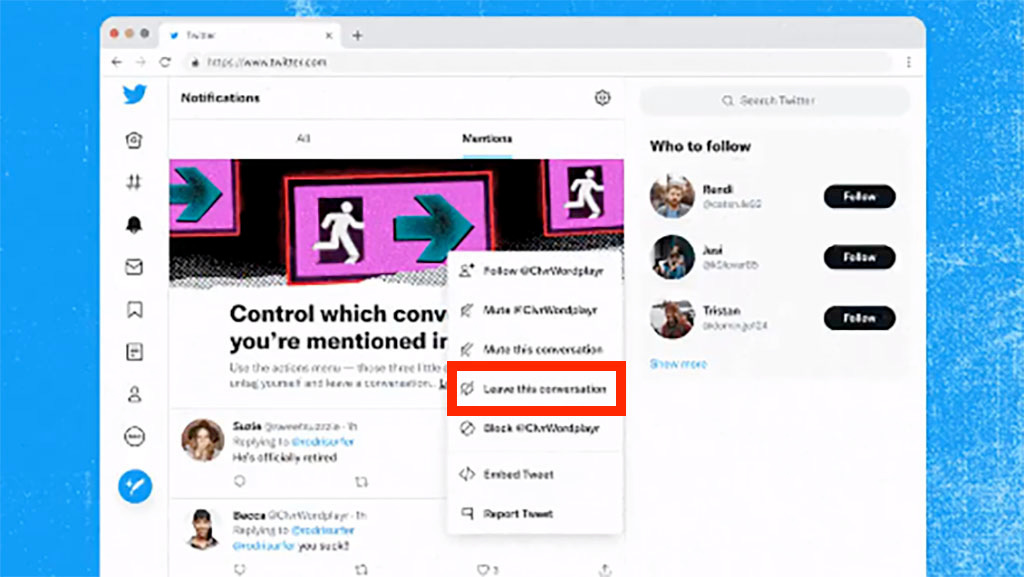Follow Tristan in Who to follow
This screenshot has height=577, width=1024.
859,318
